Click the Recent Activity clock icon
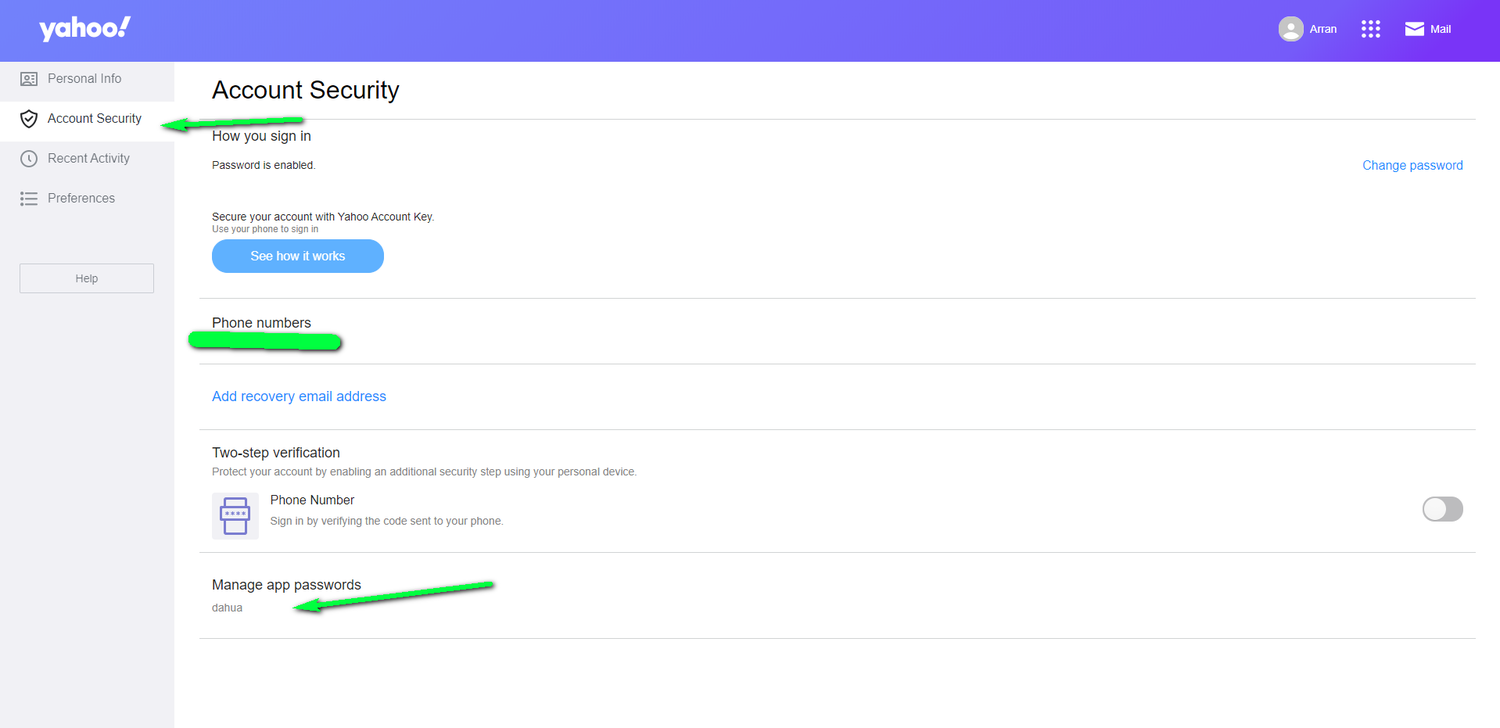1500x728 pixels. pyautogui.click(x=29, y=159)
